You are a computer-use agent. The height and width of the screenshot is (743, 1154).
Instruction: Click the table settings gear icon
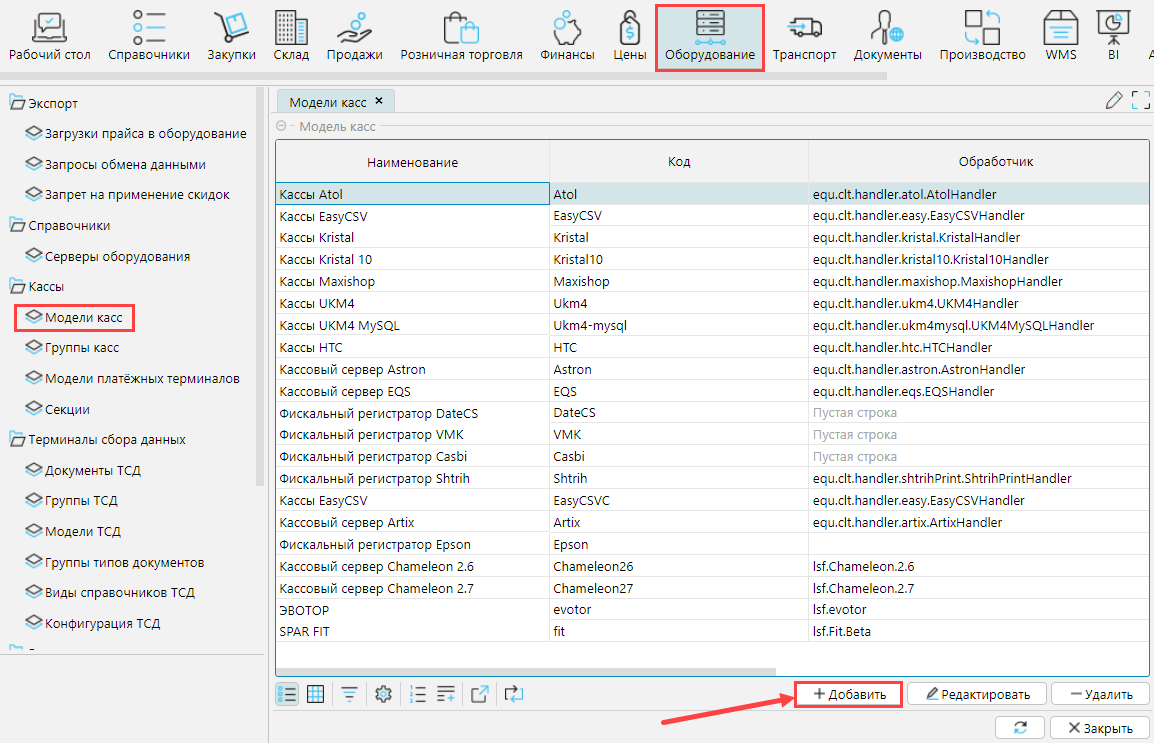(382, 694)
